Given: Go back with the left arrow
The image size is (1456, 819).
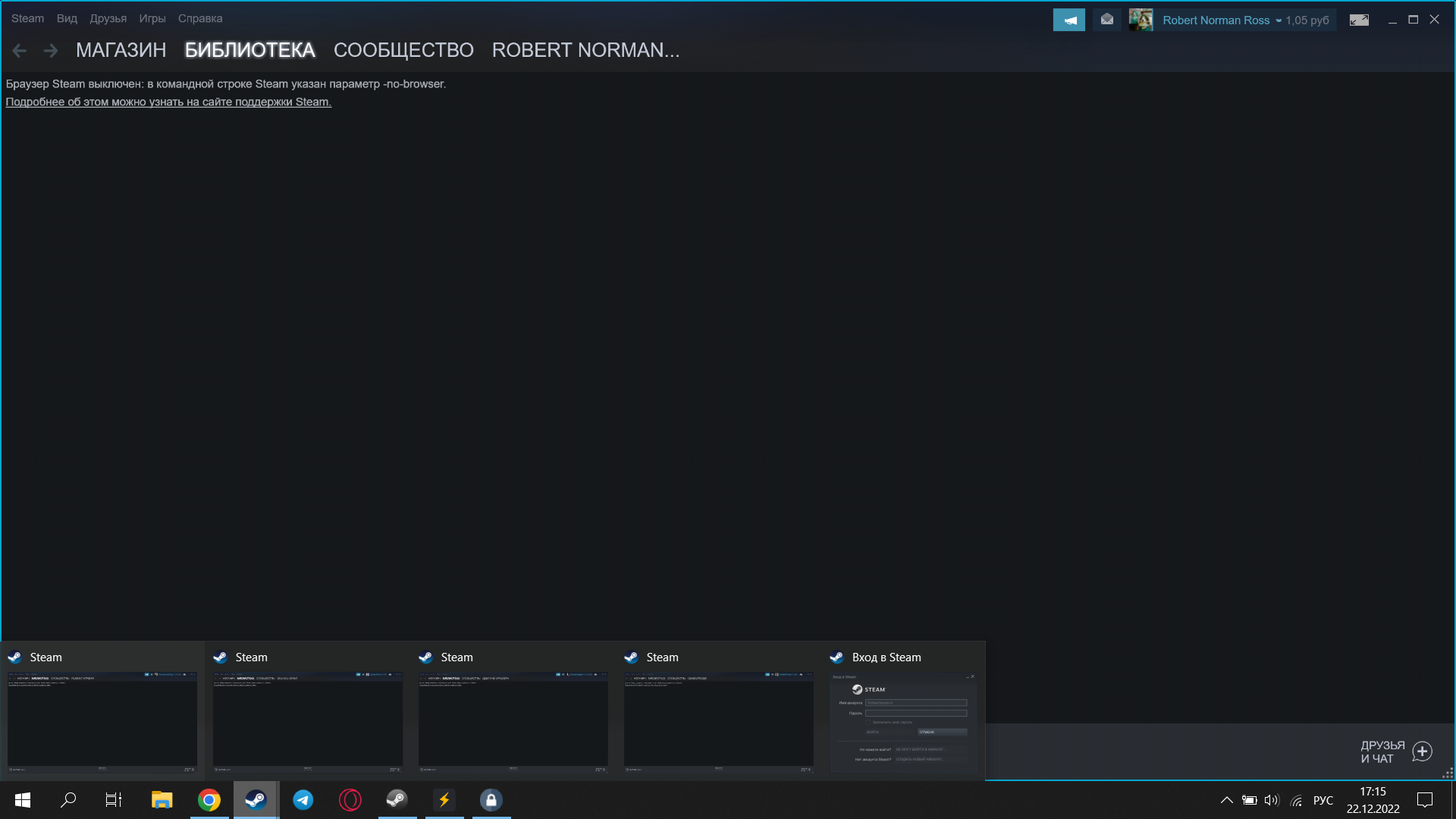Looking at the screenshot, I should coord(20,51).
